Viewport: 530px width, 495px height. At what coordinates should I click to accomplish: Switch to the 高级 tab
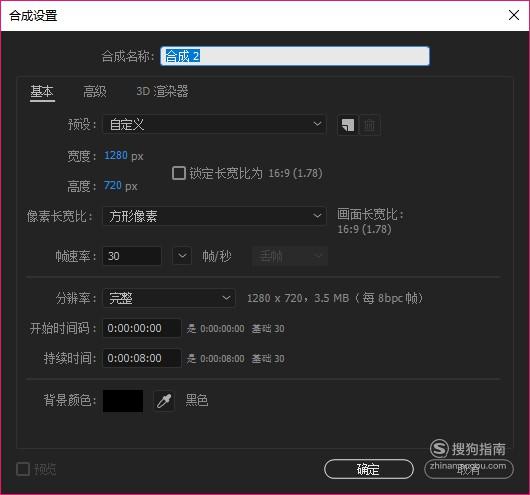tap(95, 92)
